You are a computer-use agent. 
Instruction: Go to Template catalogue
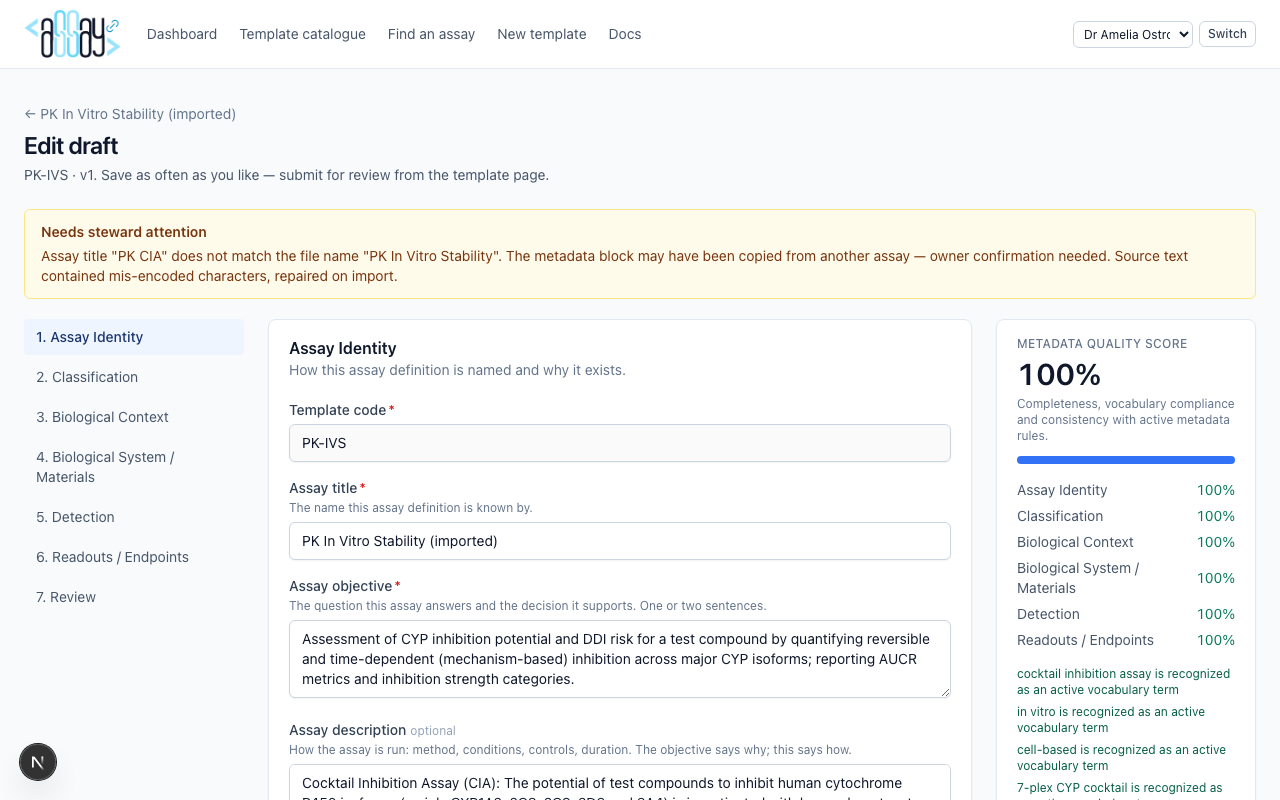click(302, 34)
